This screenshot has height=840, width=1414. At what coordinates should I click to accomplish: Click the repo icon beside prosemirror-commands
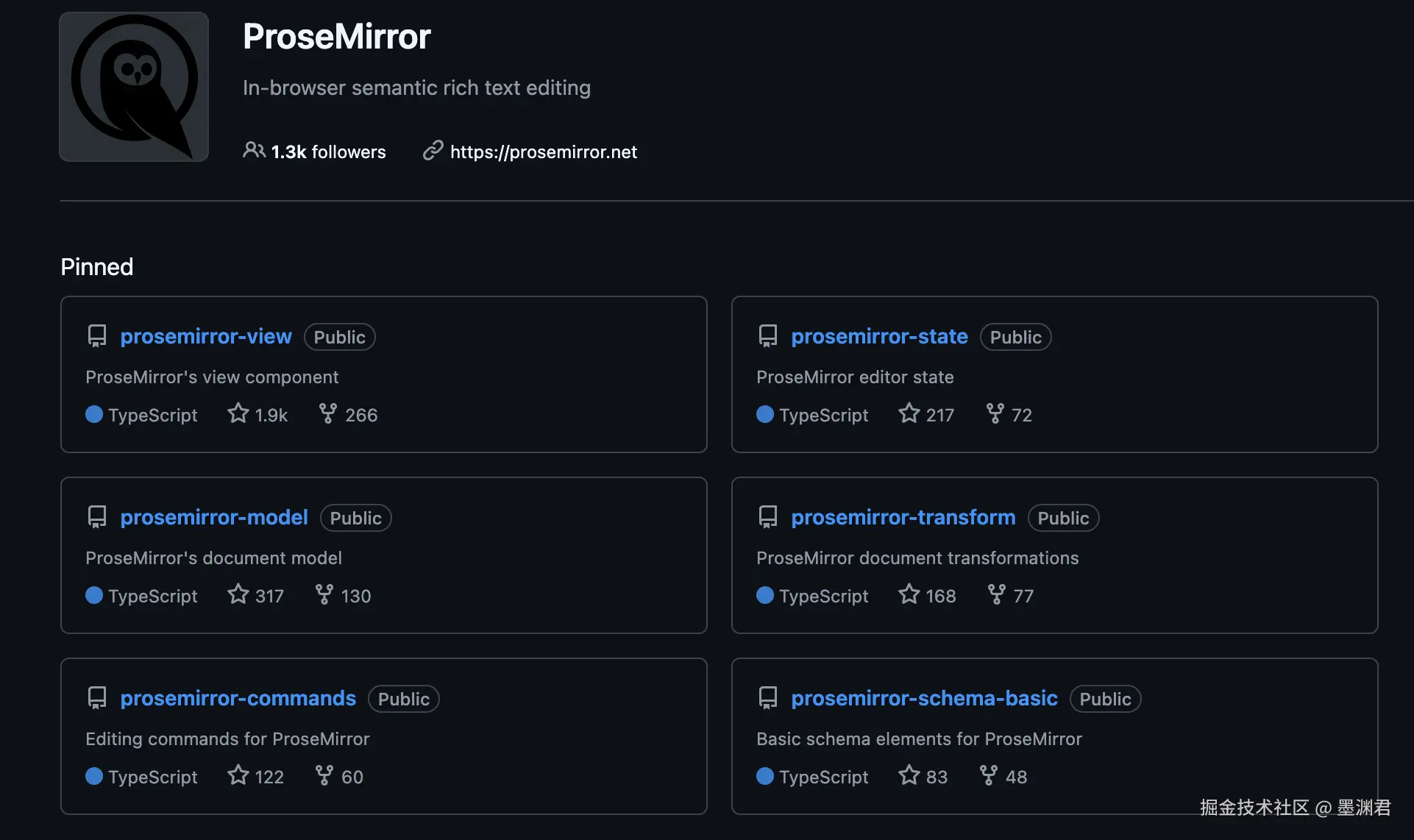(97, 698)
